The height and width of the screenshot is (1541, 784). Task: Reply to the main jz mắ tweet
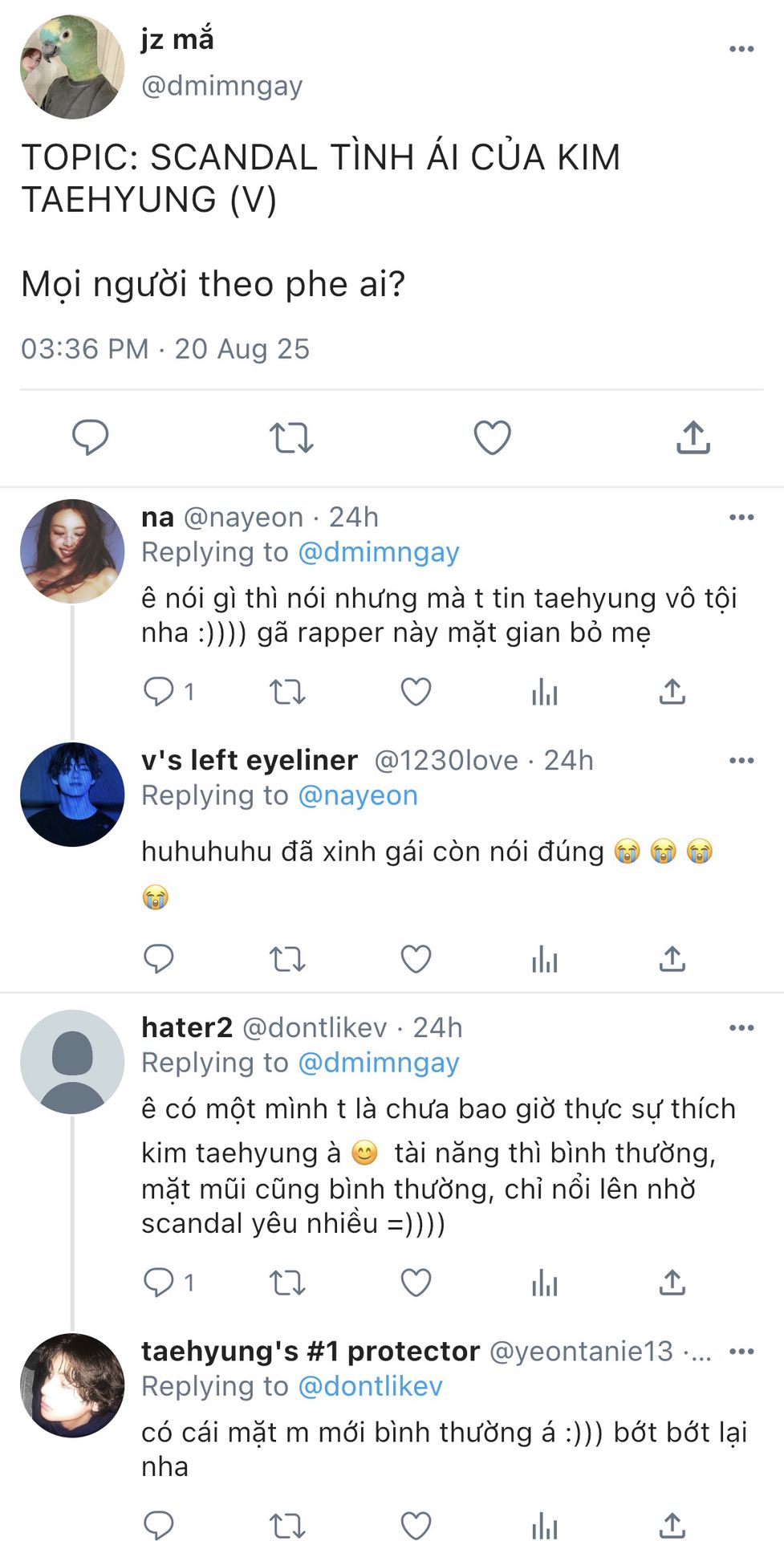coord(90,437)
